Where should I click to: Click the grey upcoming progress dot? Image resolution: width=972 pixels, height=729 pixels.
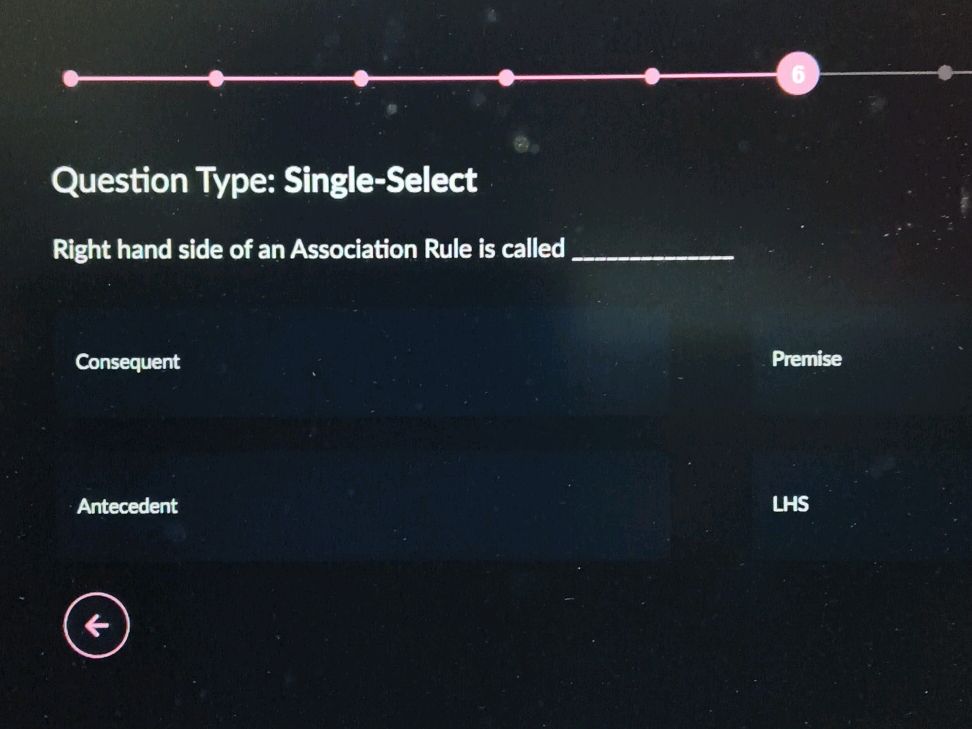(x=945, y=73)
